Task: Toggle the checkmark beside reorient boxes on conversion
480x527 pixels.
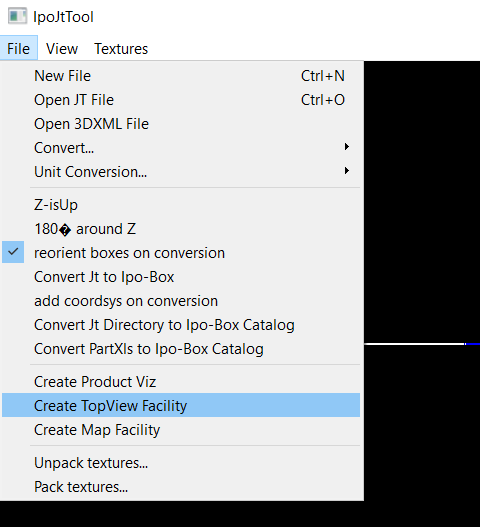Action: [x=13, y=252]
